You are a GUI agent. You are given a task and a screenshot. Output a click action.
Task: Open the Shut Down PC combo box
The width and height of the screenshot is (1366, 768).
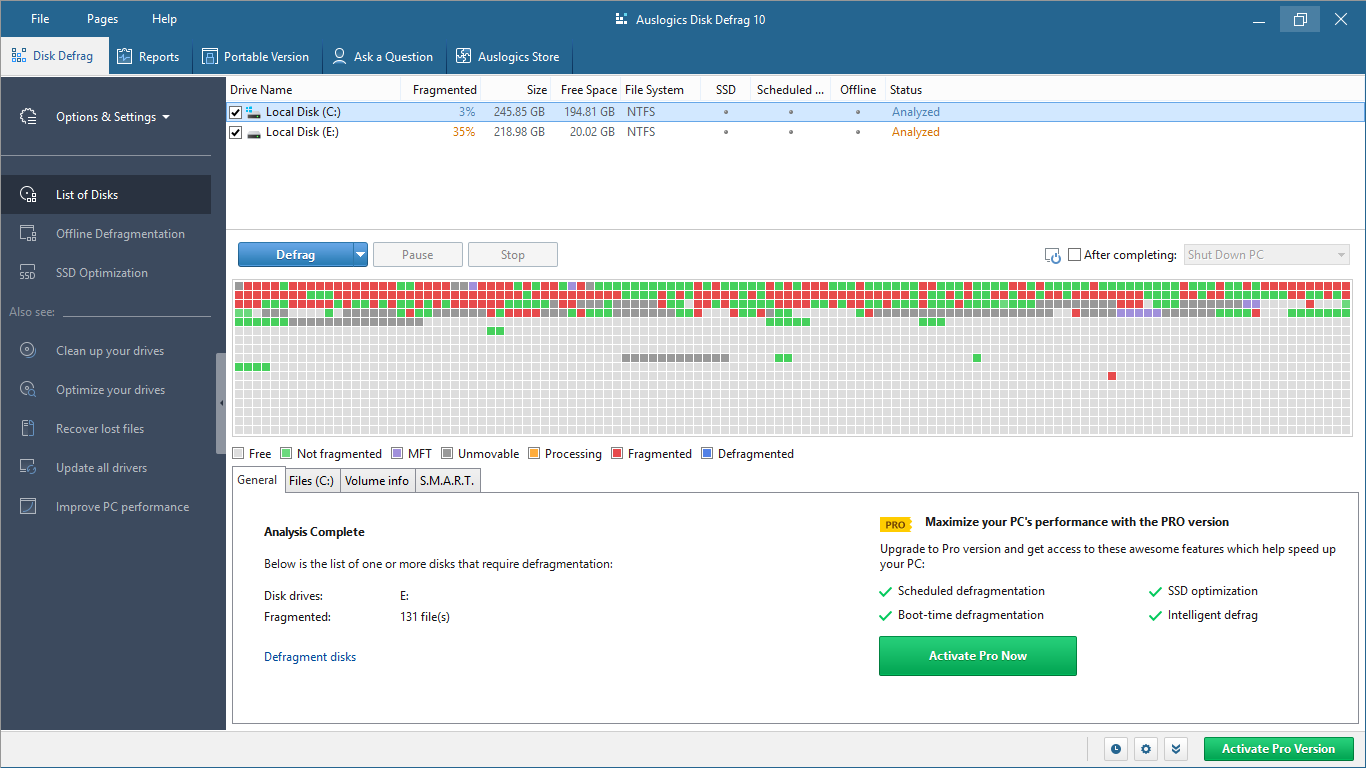click(1267, 255)
